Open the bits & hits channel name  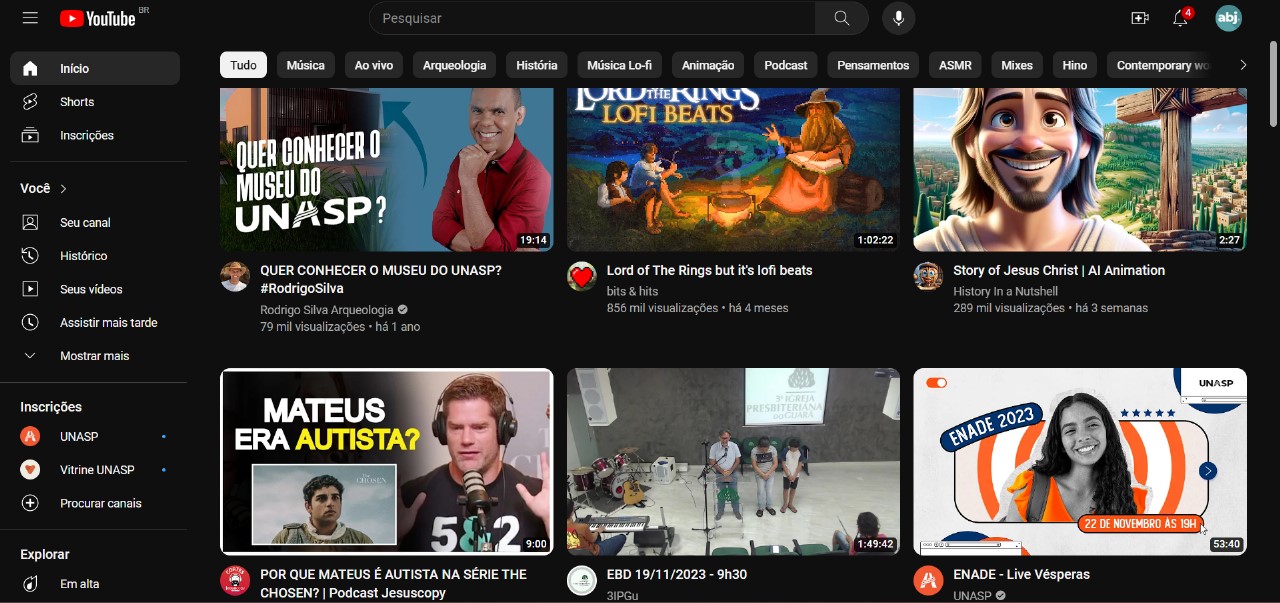[633, 291]
